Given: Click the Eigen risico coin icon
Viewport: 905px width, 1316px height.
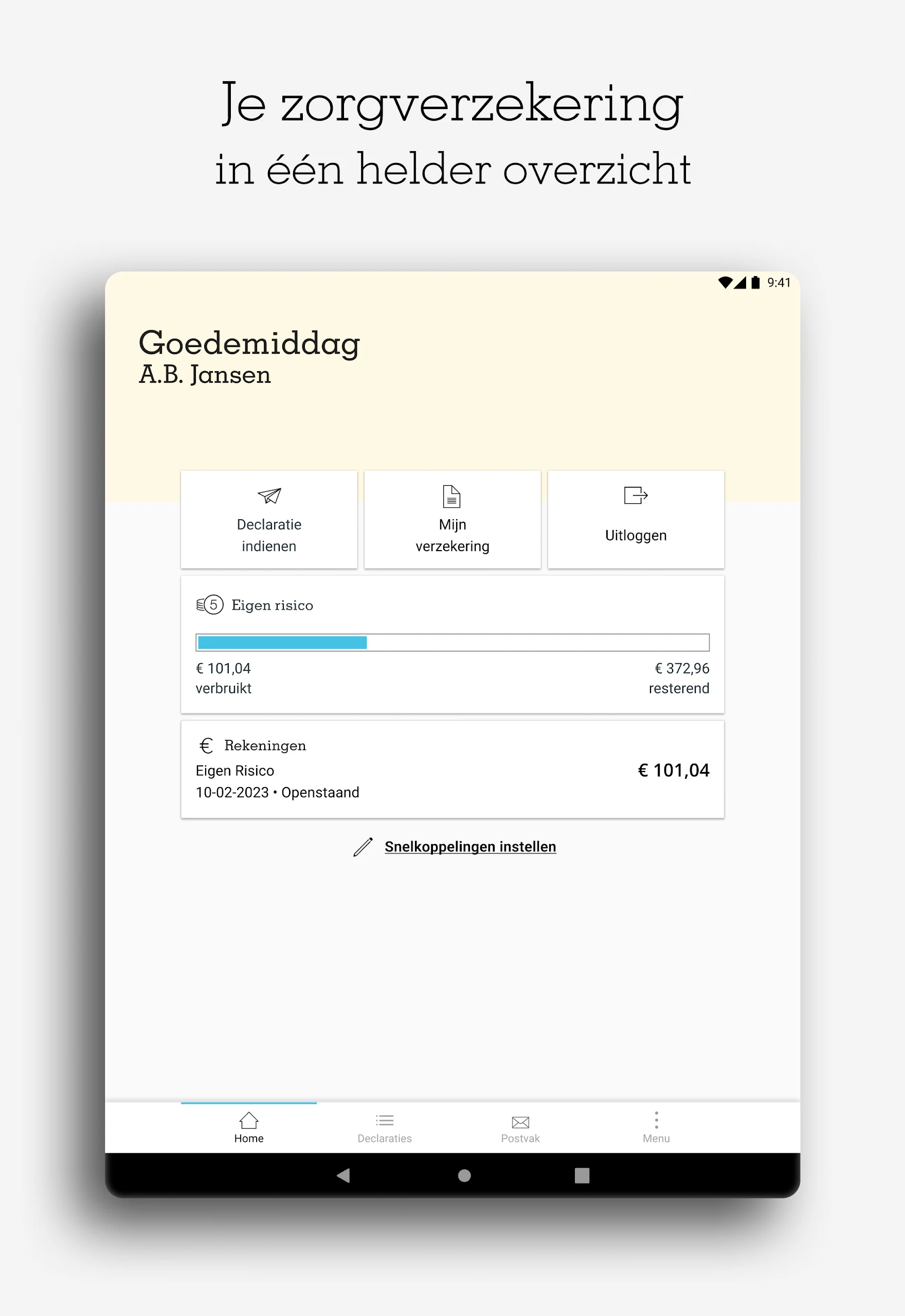Looking at the screenshot, I should click(x=210, y=605).
